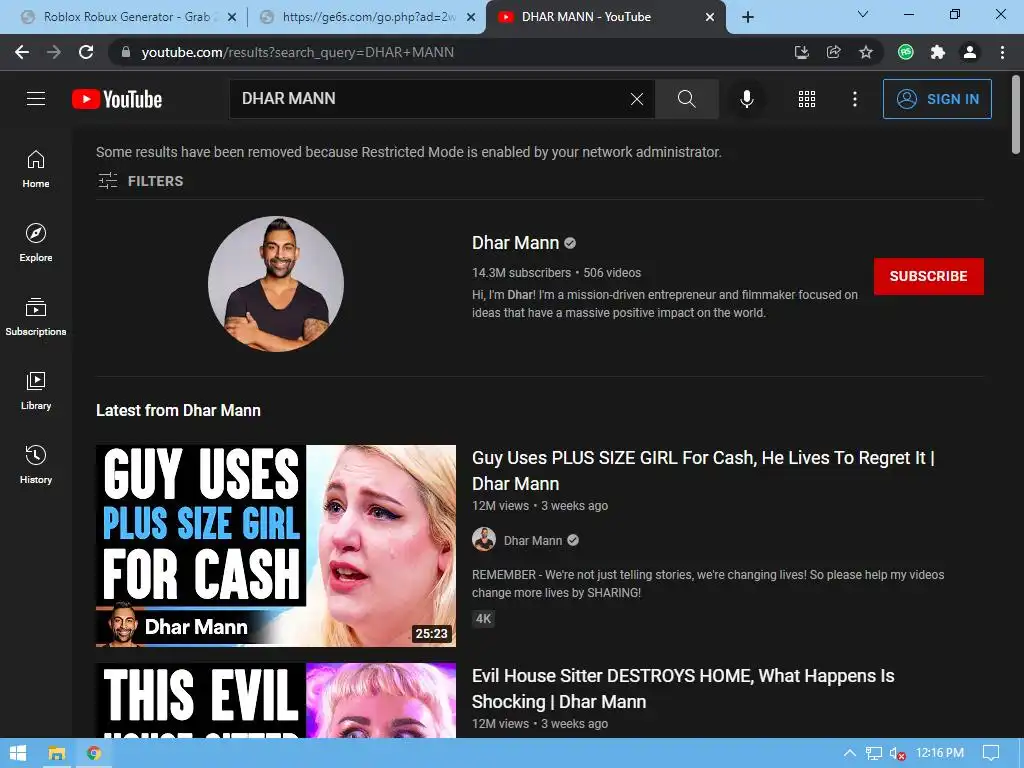
Task: Click the small Dhar Mann avatar under first video
Action: pos(484,539)
